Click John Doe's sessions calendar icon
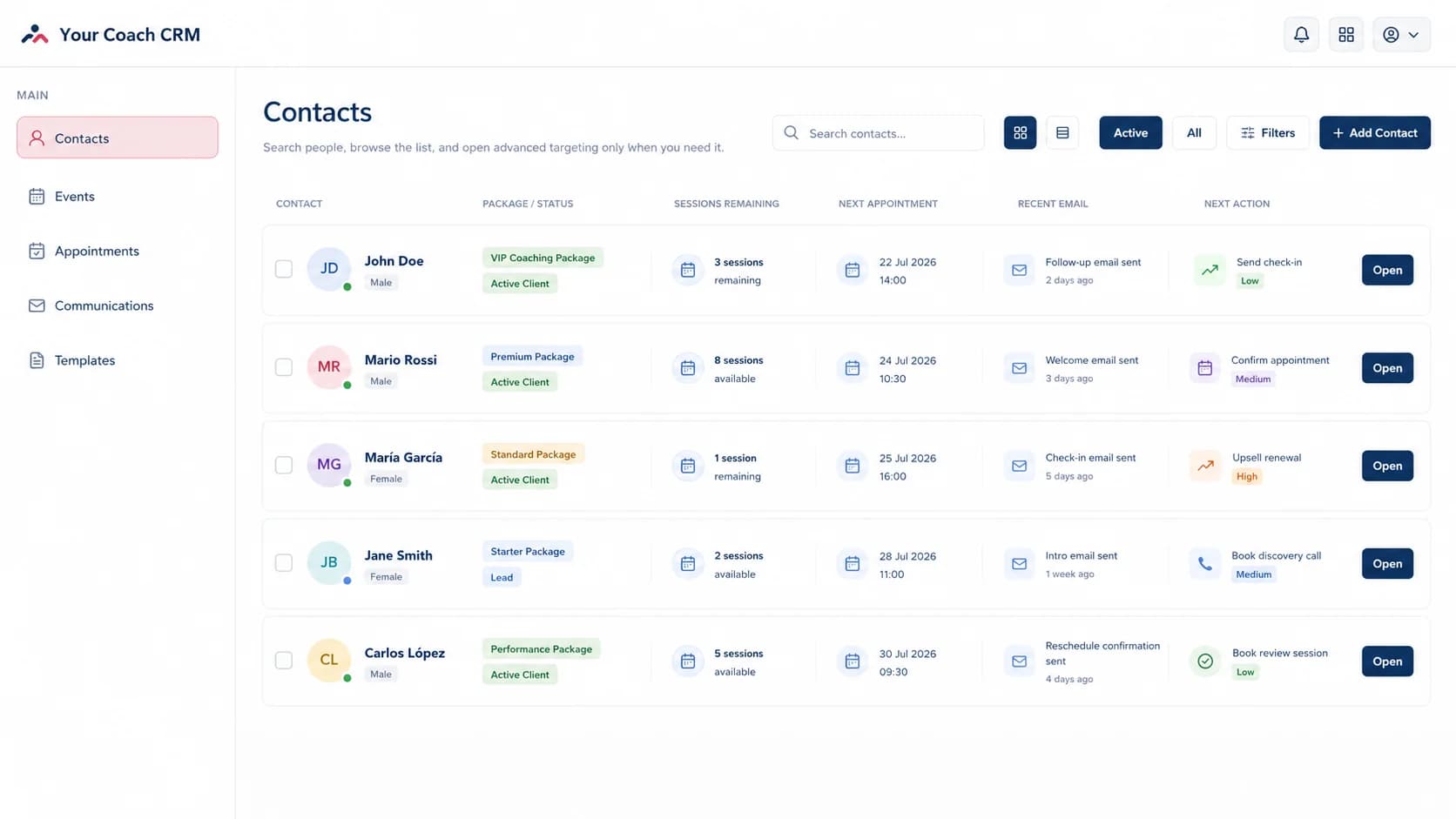The width and height of the screenshot is (1456, 819). point(688,271)
